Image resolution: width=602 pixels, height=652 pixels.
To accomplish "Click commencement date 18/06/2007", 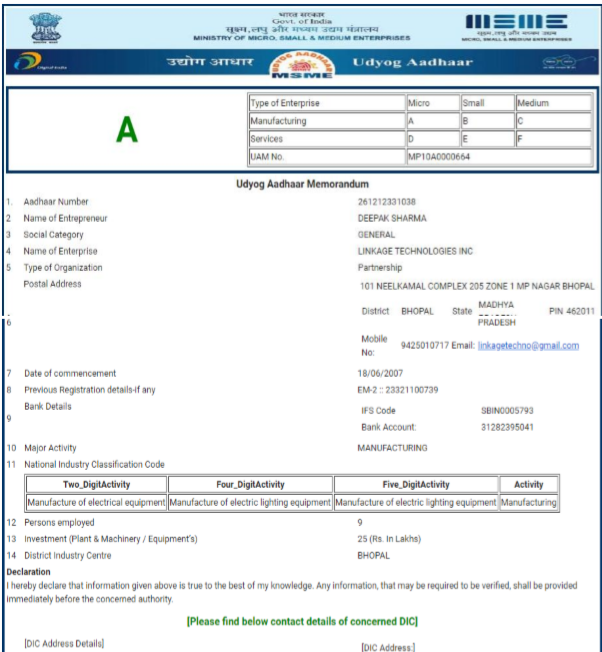I will coord(380,373).
